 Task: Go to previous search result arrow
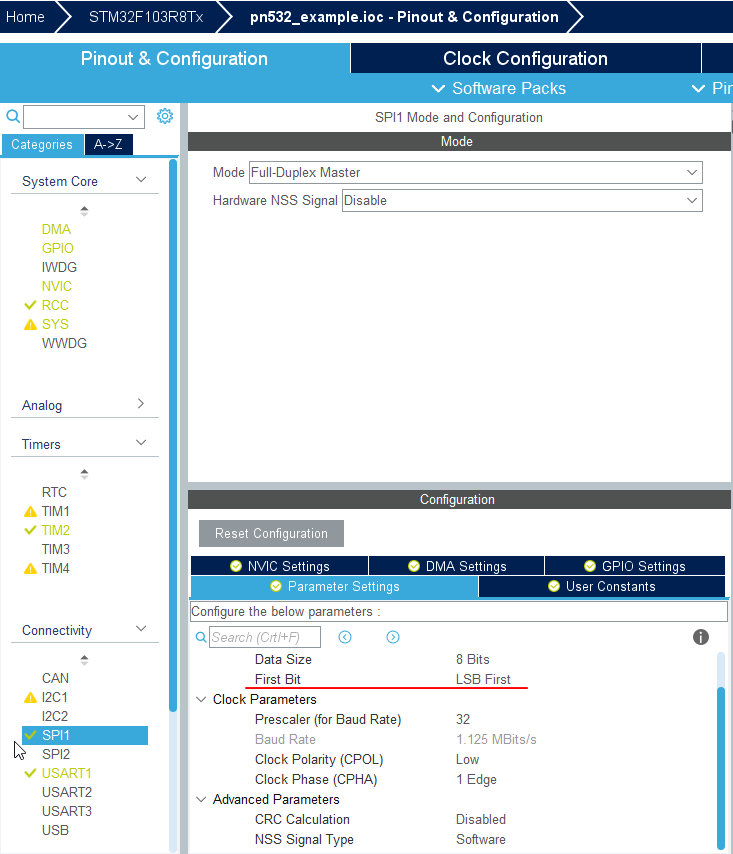point(345,637)
